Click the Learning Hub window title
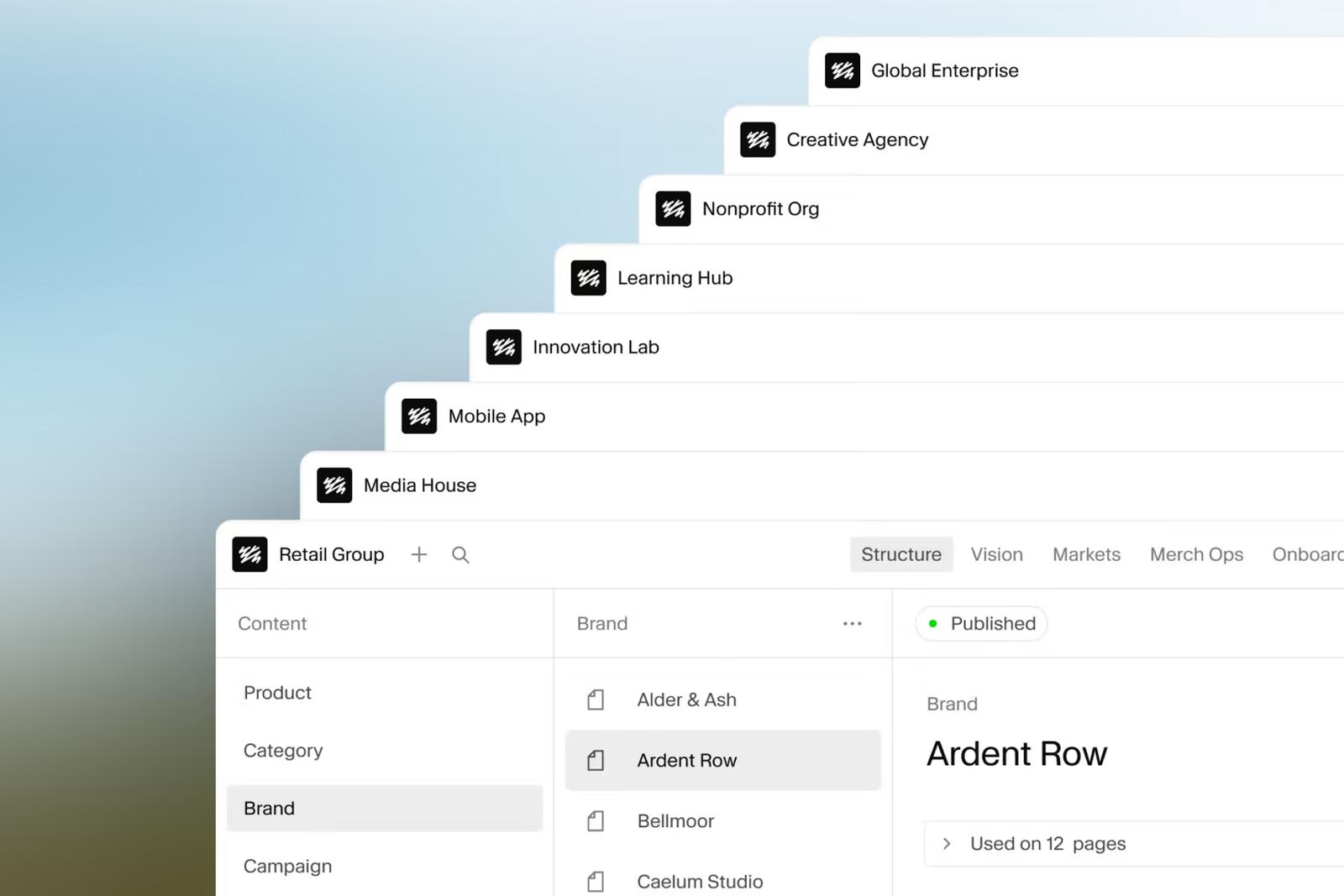 675,278
